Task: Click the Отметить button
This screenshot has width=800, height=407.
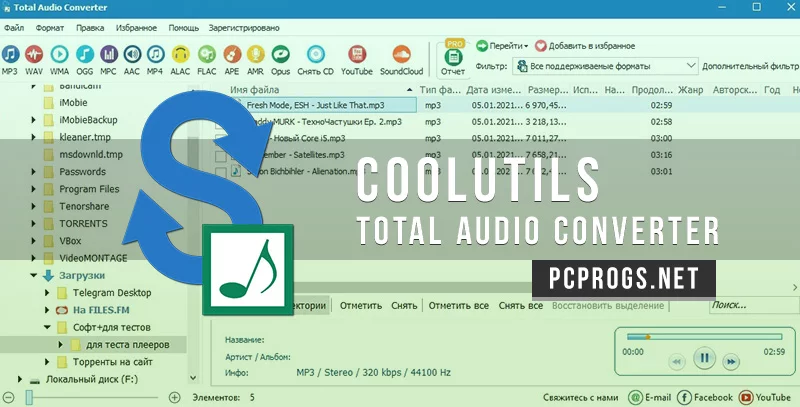Action: [x=361, y=306]
